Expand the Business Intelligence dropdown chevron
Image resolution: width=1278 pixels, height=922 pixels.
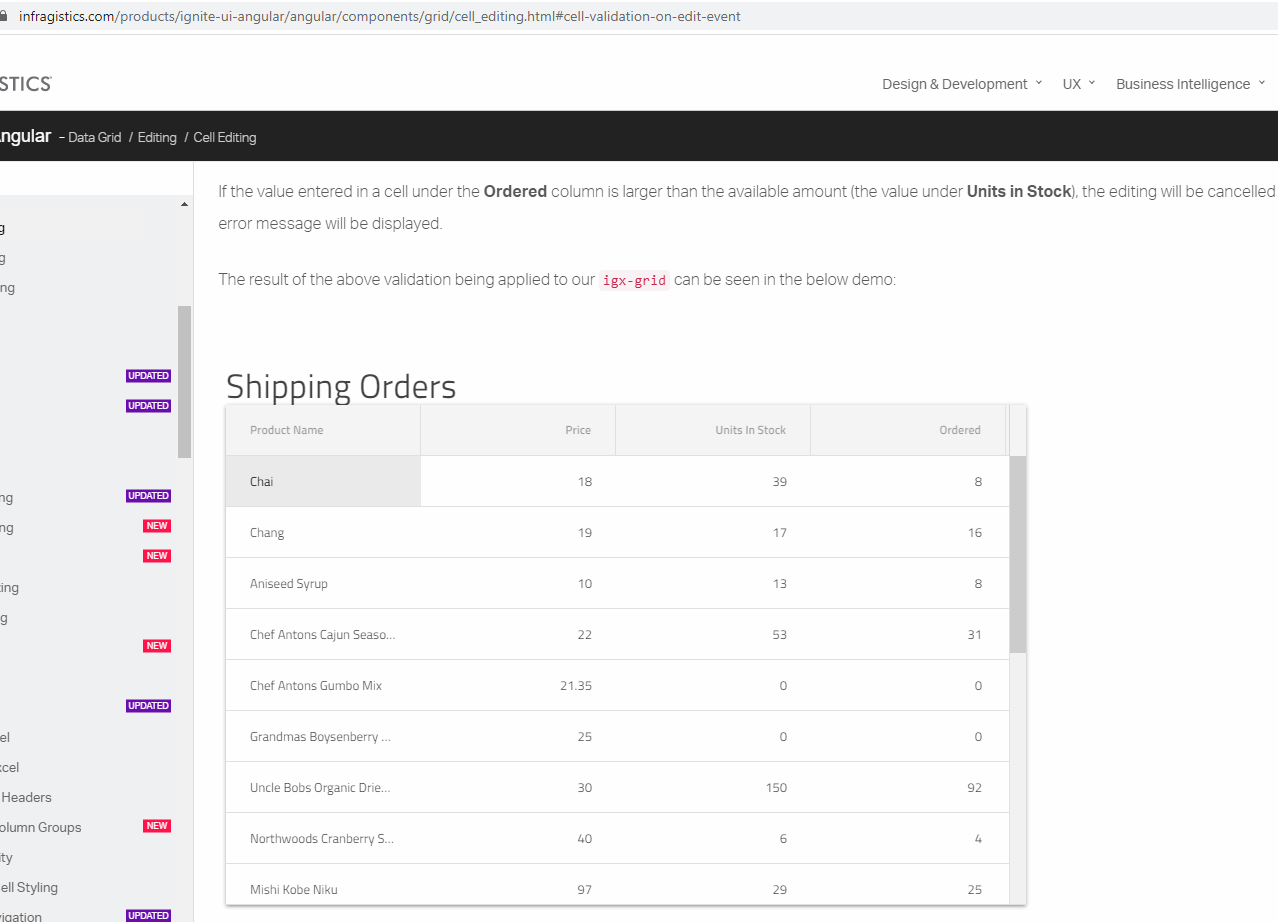pyautogui.click(x=1262, y=84)
